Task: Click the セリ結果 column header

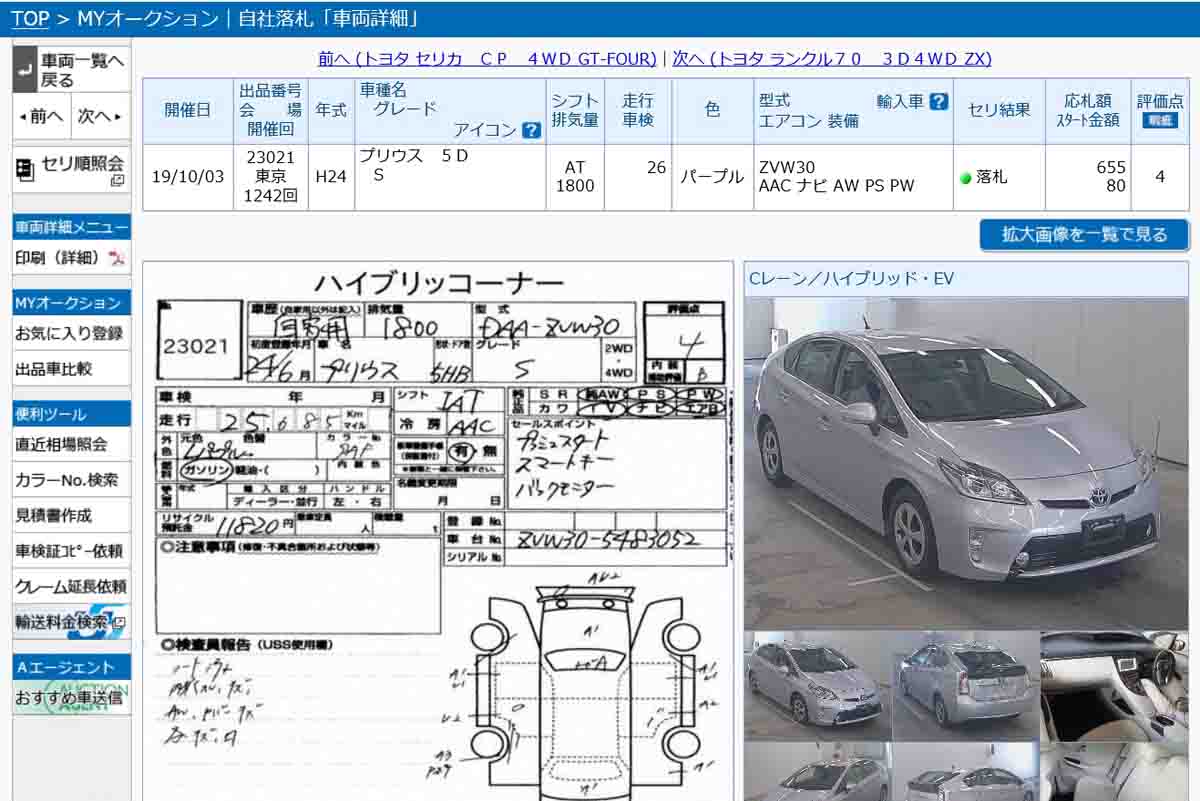Action: (x=999, y=111)
